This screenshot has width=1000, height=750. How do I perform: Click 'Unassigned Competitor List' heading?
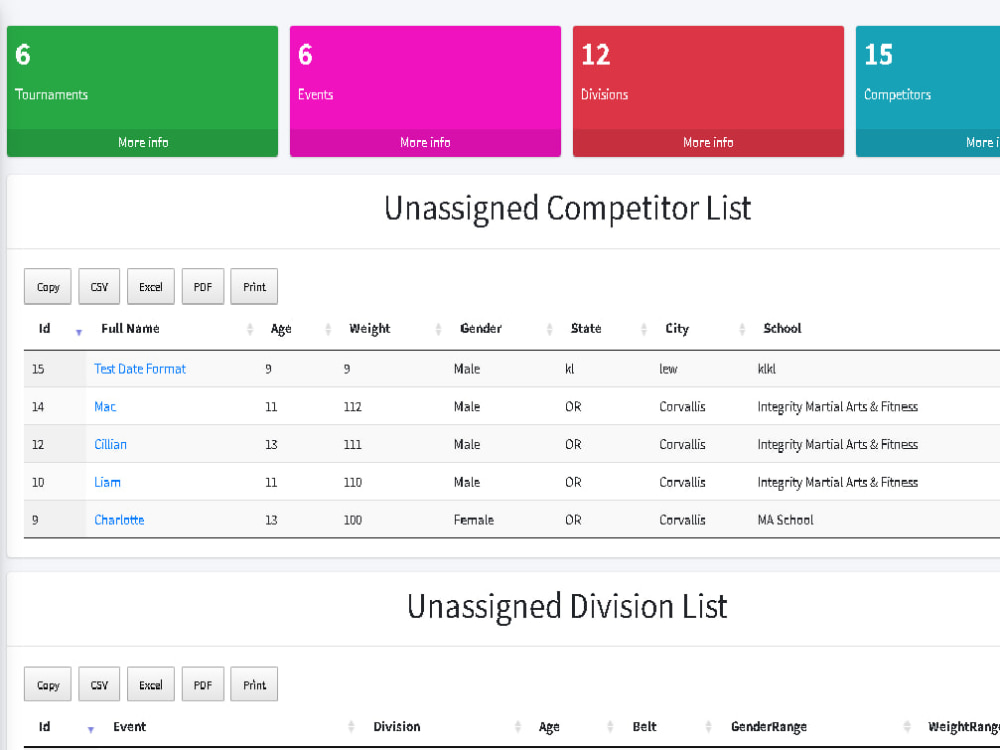tap(568, 208)
